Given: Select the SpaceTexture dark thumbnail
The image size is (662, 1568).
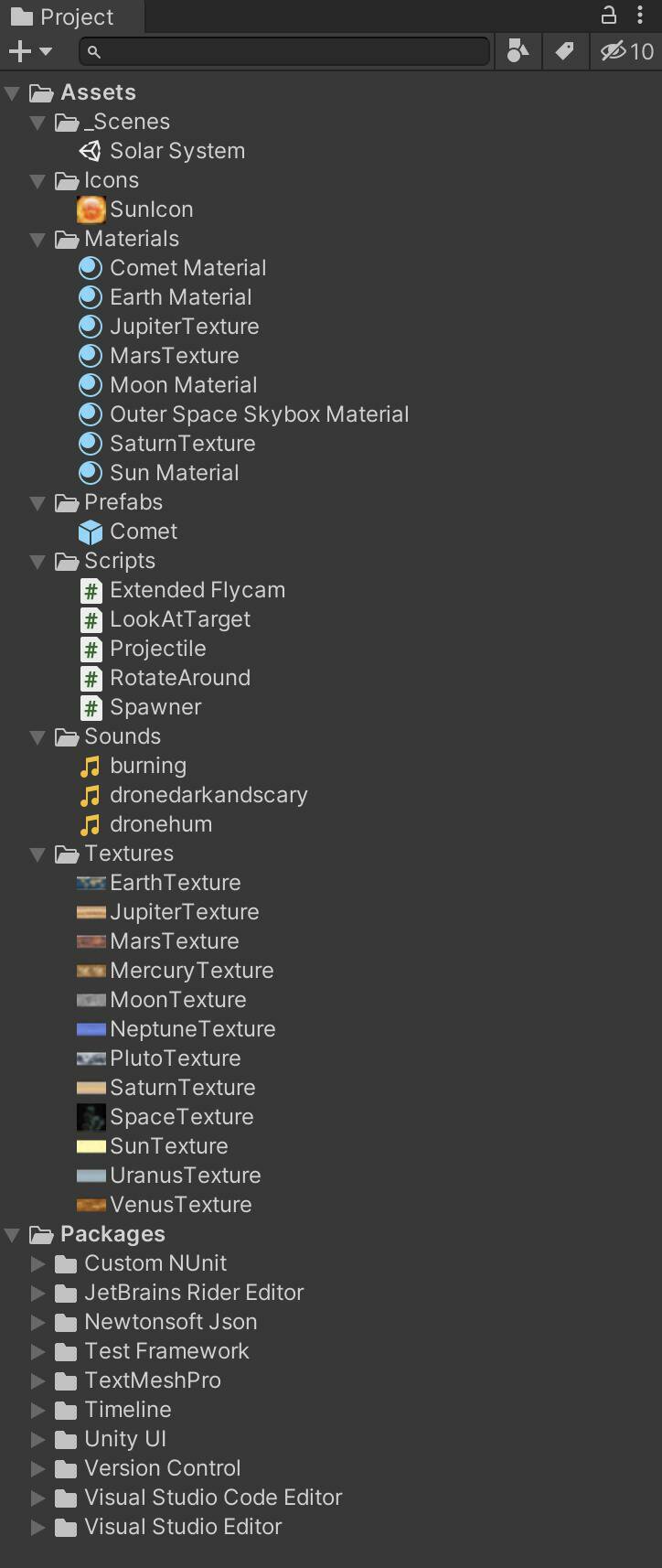Looking at the screenshot, I should [x=91, y=1117].
